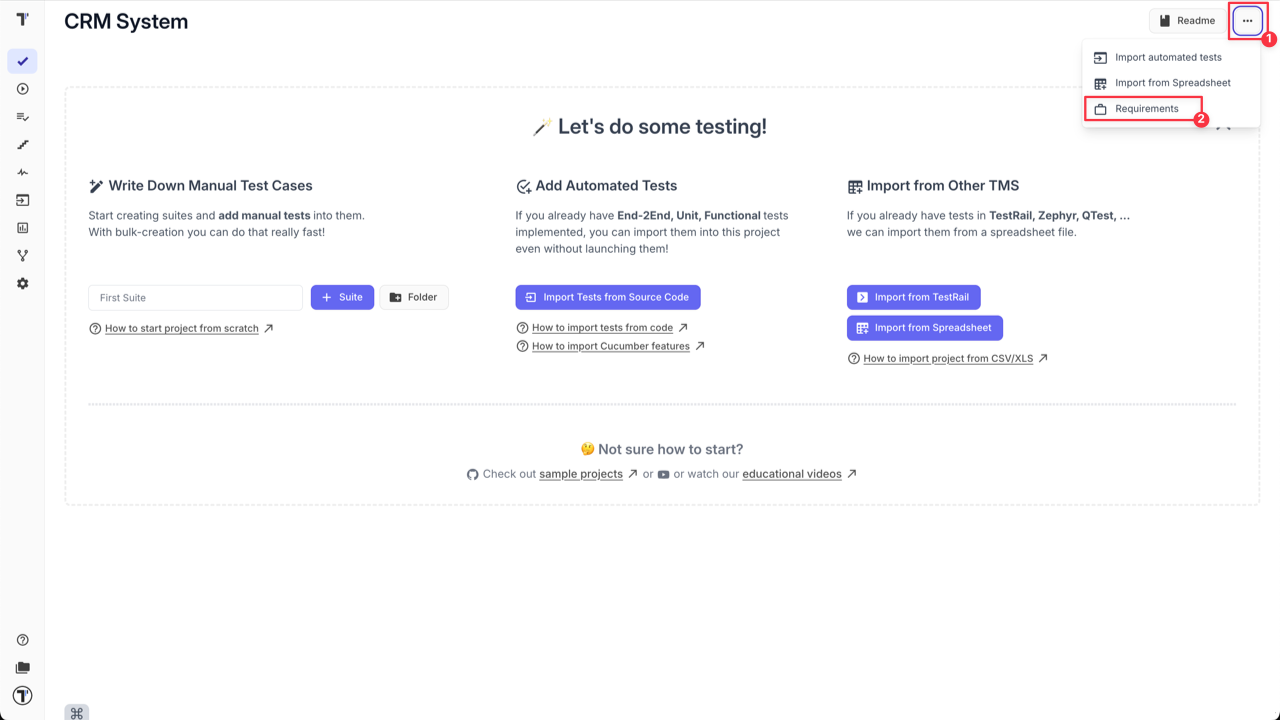Open the three-dot options menu top right
Image resolution: width=1280 pixels, height=720 pixels.
1247,20
